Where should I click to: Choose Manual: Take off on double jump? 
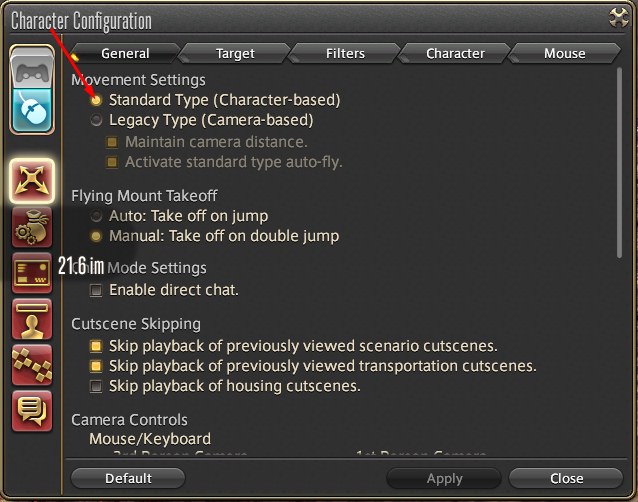[x=96, y=236]
